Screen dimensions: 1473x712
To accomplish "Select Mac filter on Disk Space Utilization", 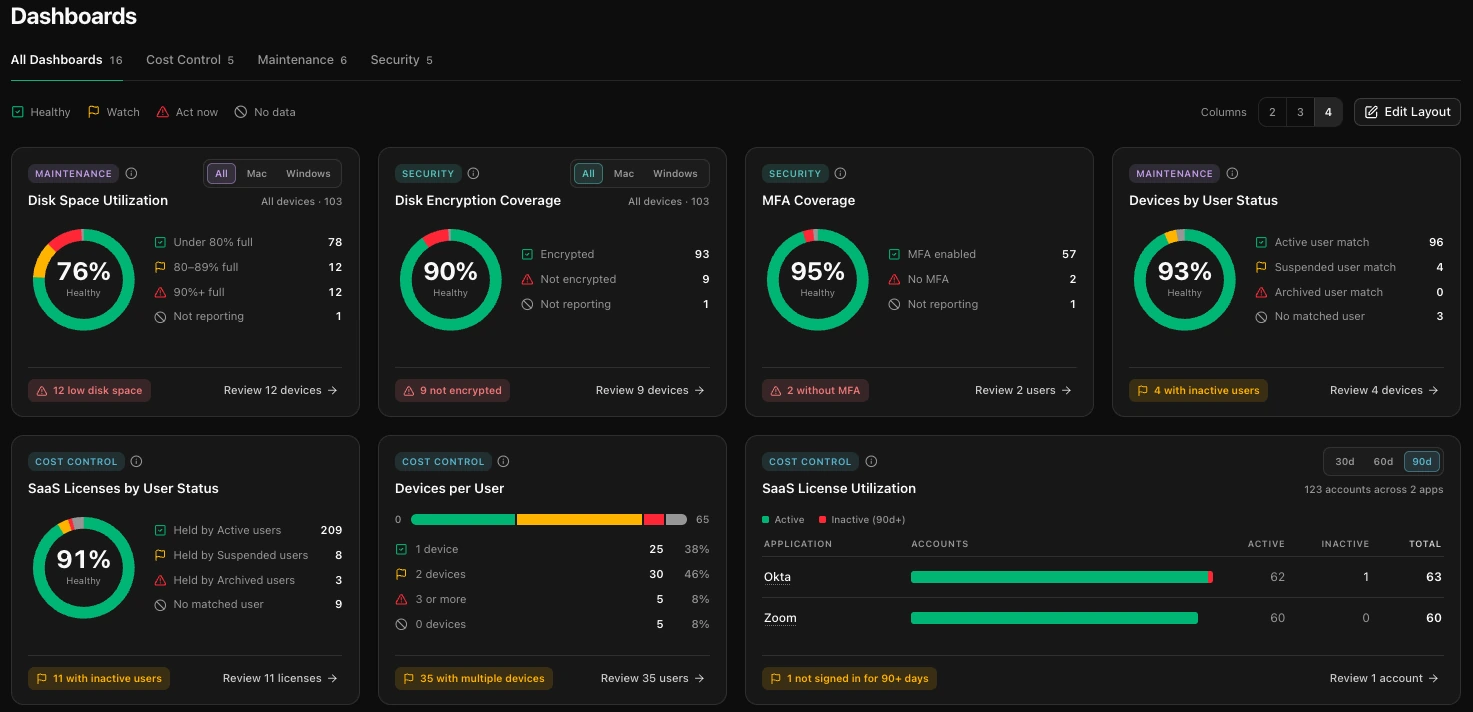I will [257, 174].
